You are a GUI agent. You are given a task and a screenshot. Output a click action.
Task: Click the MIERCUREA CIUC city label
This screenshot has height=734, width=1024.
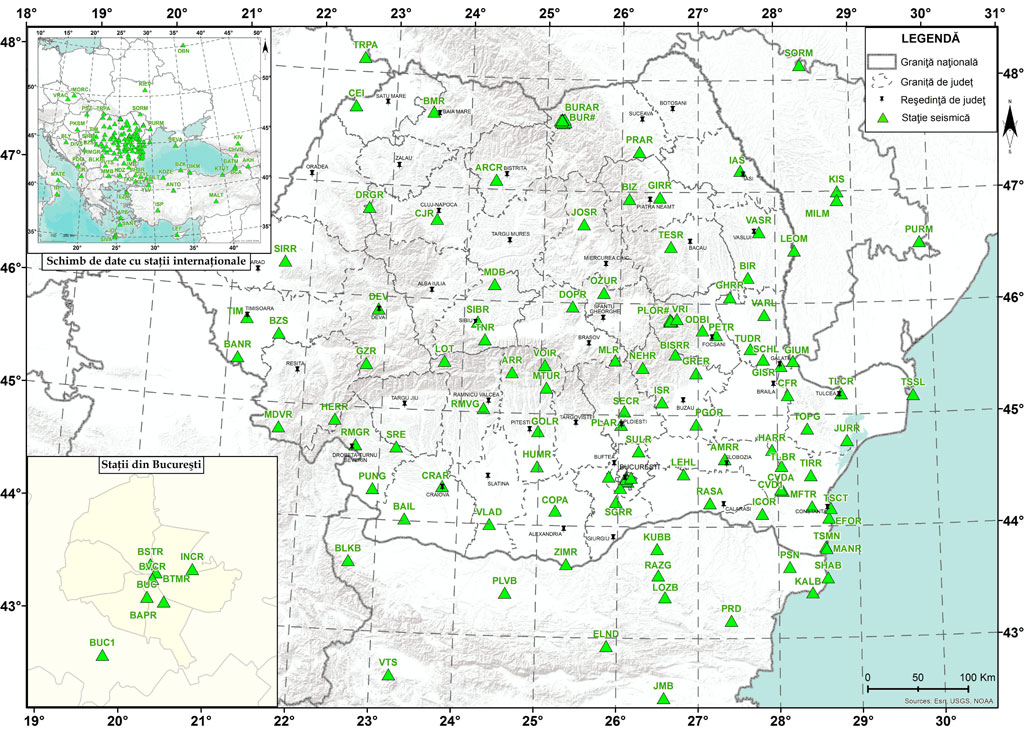click(x=607, y=258)
